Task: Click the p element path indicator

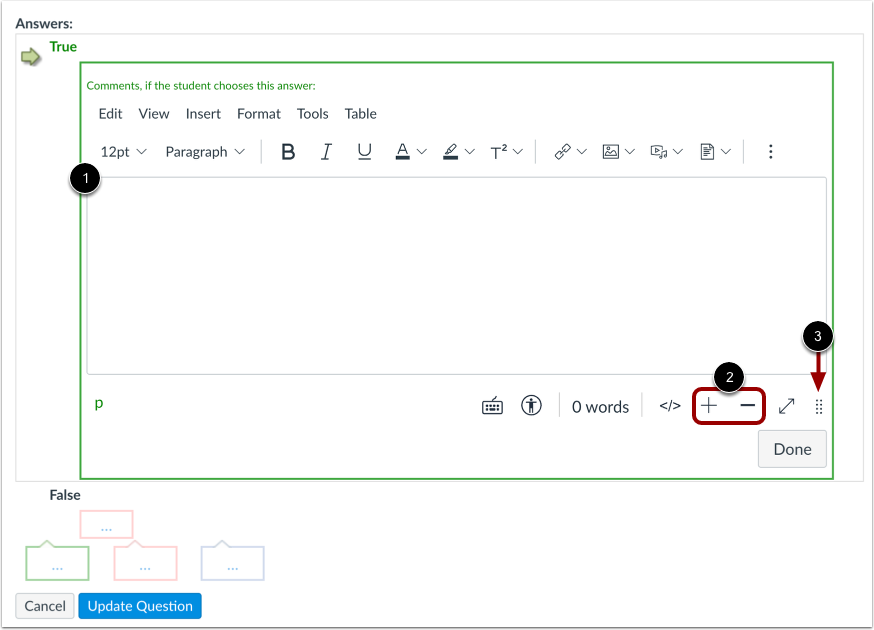Action: (99, 403)
